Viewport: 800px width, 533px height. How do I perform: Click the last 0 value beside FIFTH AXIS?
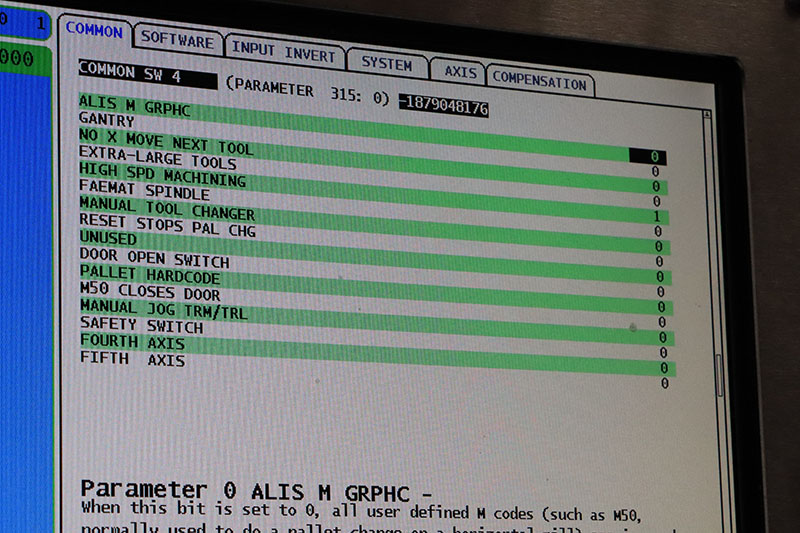(x=664, y=383)
